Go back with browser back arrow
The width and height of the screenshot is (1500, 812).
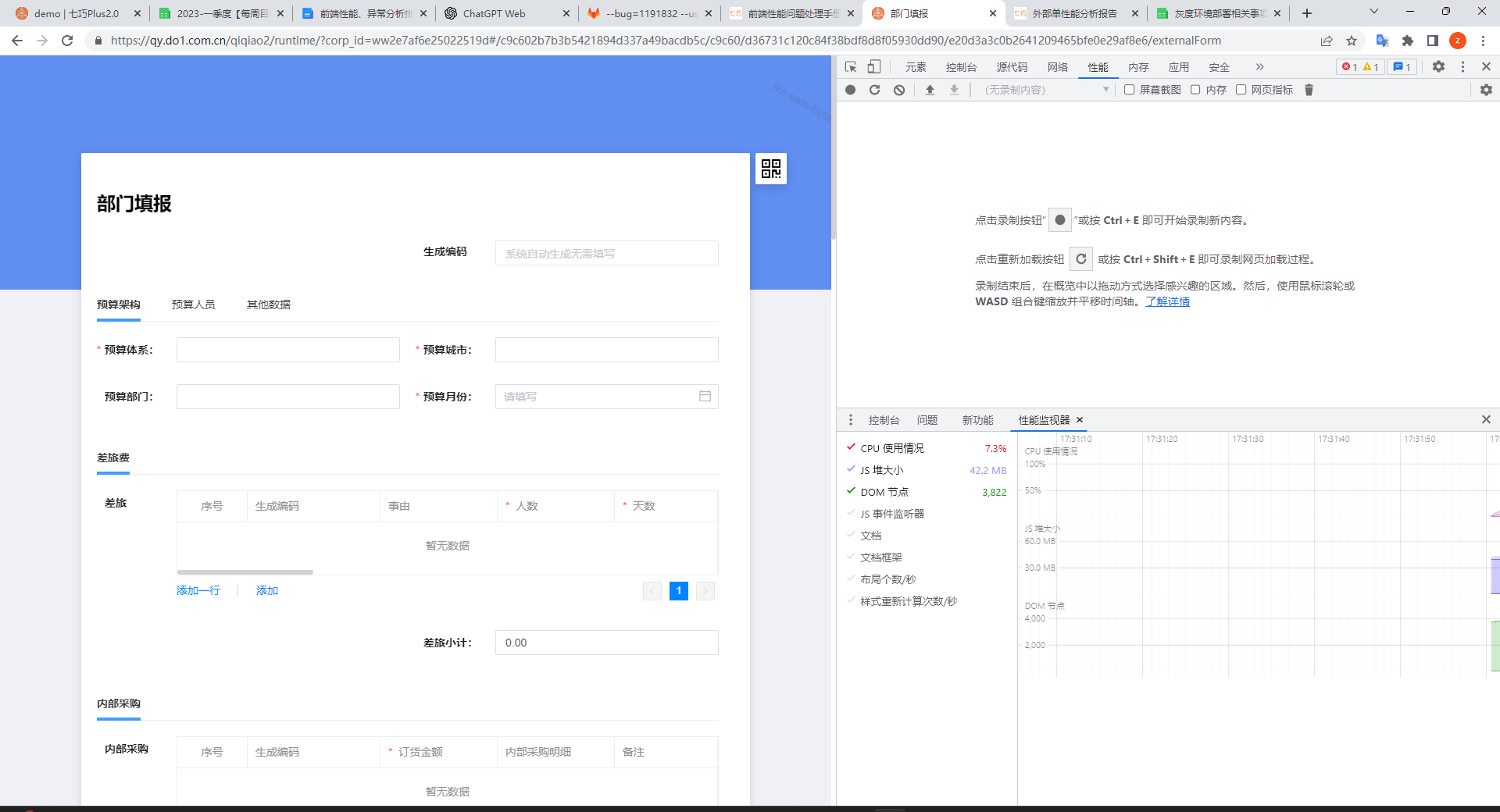17,41
